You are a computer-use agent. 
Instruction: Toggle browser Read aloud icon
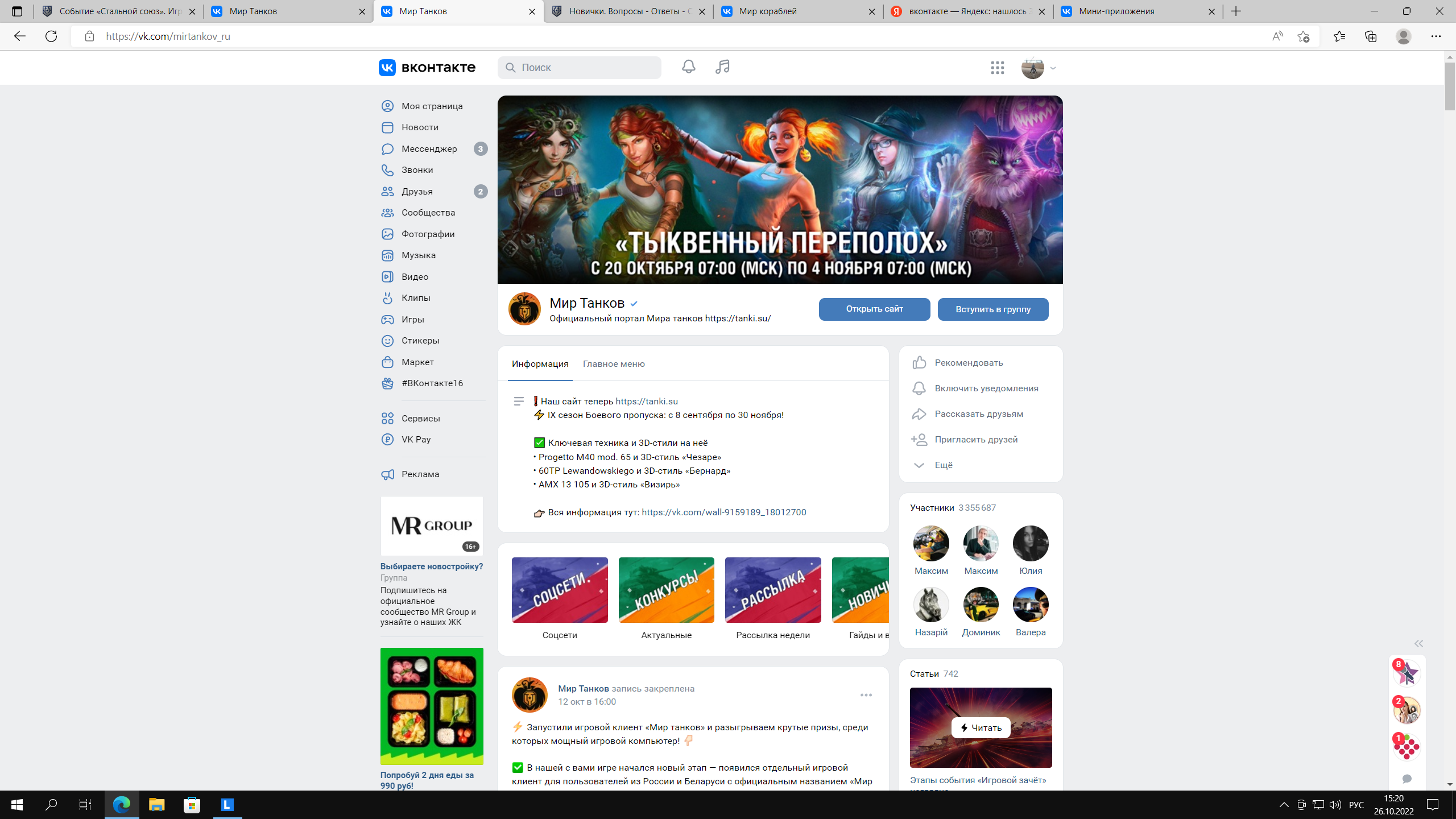(x=1277, y=36)
